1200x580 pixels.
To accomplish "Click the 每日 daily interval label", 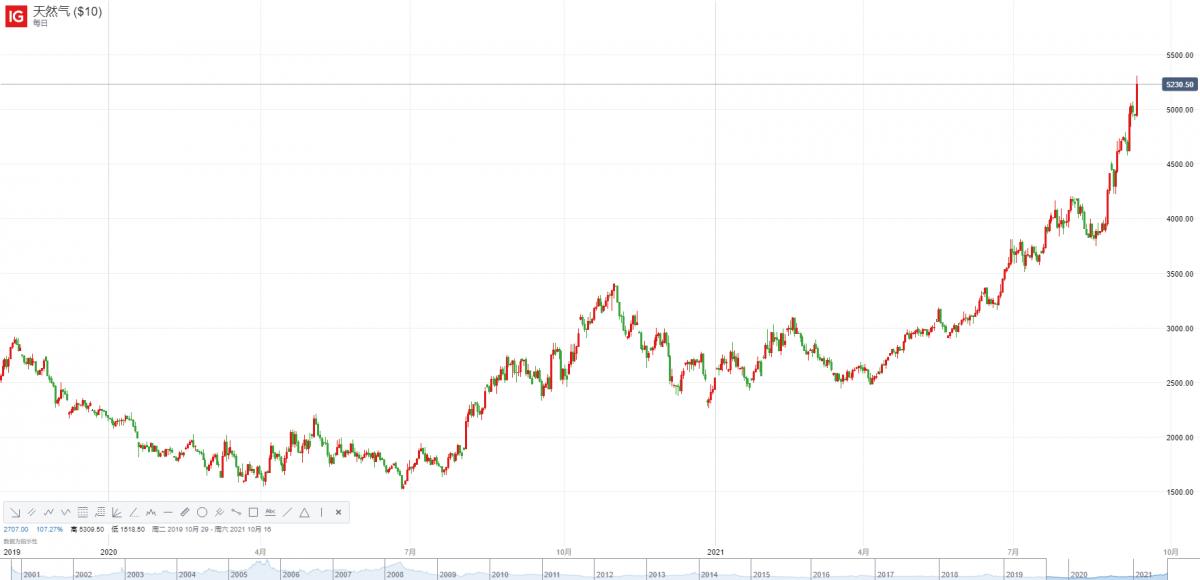I will [x=41, y=23].
